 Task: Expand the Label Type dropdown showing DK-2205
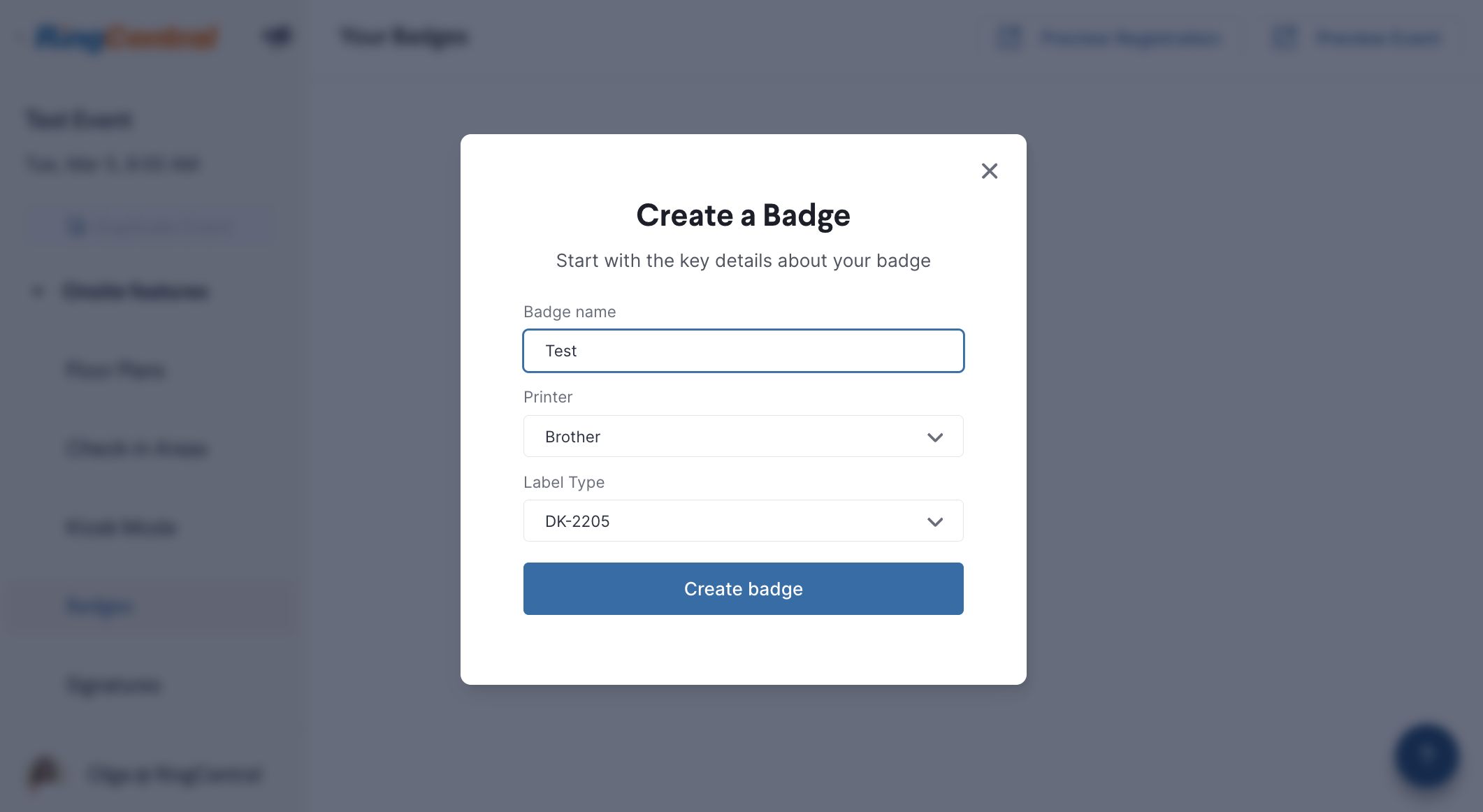743,521
